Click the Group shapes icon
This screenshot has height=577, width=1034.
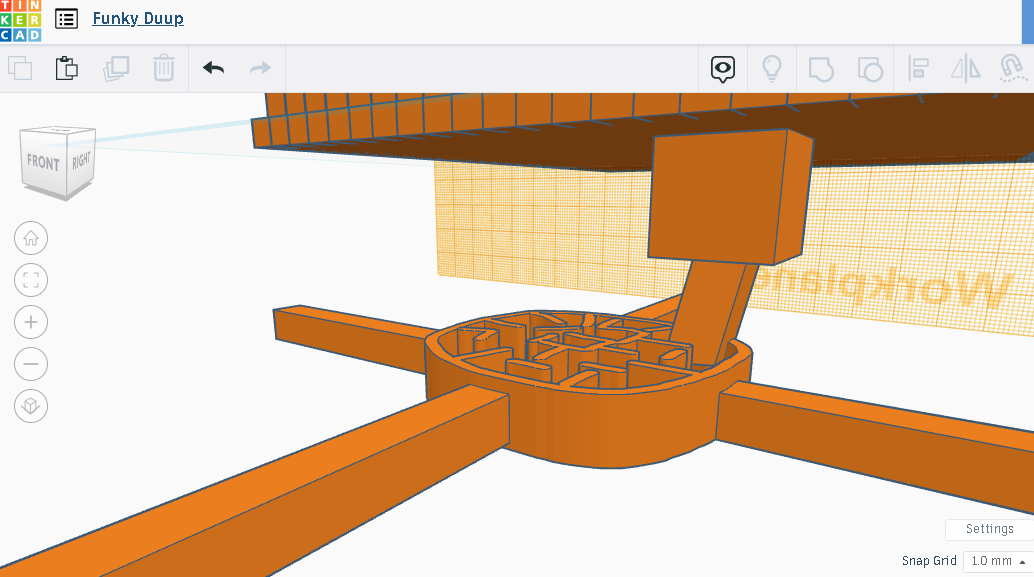tap(821, 69)
